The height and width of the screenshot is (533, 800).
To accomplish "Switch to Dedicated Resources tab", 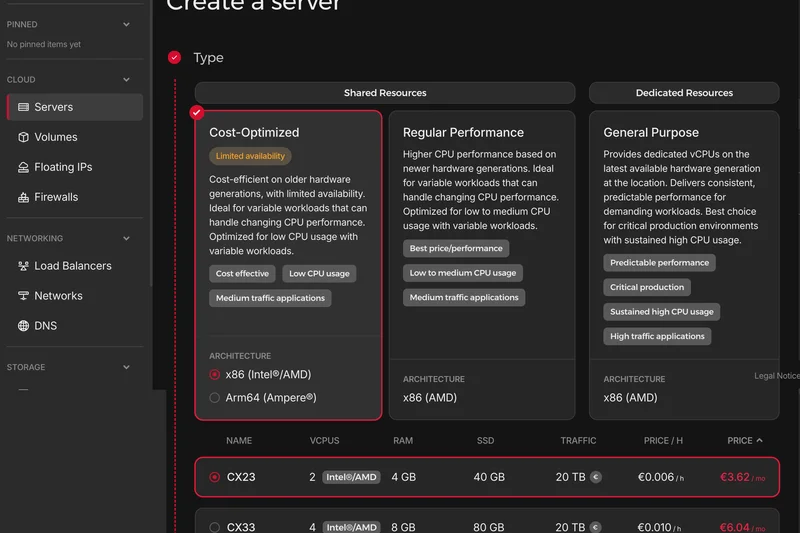I will pyautogui.click(x=684, y=93).
